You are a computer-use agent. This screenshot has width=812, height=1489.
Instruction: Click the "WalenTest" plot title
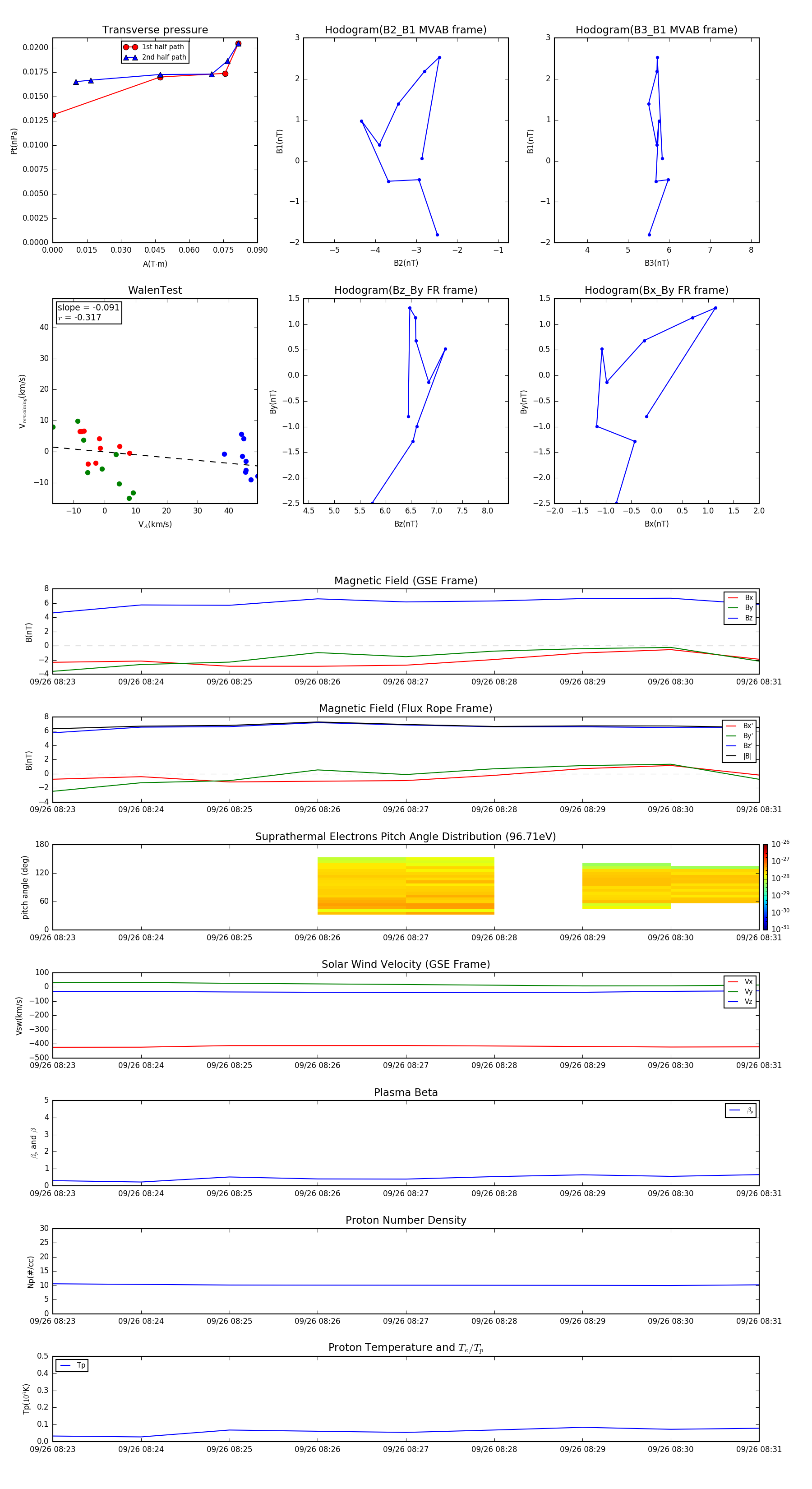point(155,290)
